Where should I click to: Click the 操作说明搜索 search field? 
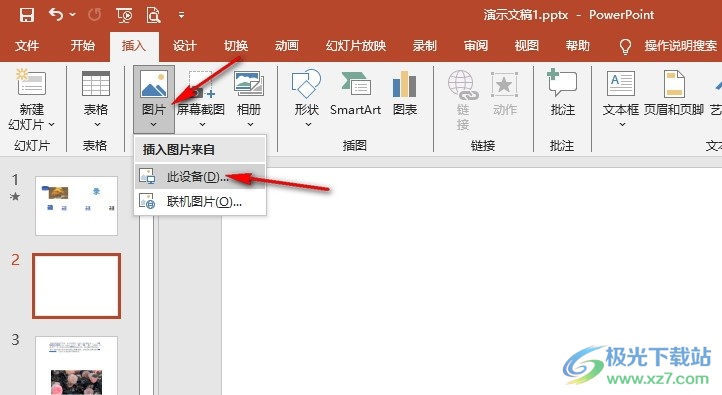(x=681, y=46)
